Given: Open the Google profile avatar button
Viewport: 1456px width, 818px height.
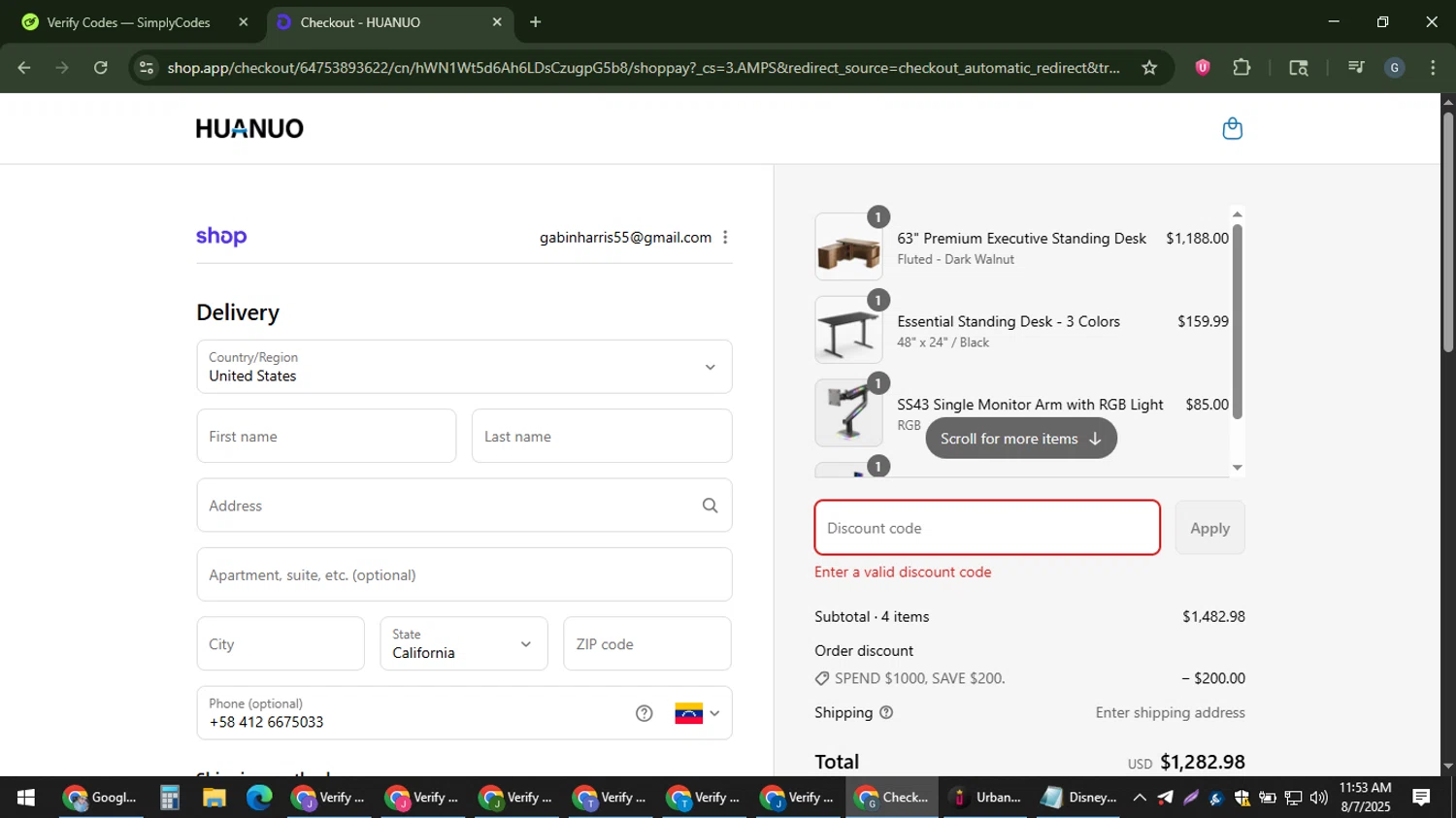Looking at the screenshot, I should 1395,67.
